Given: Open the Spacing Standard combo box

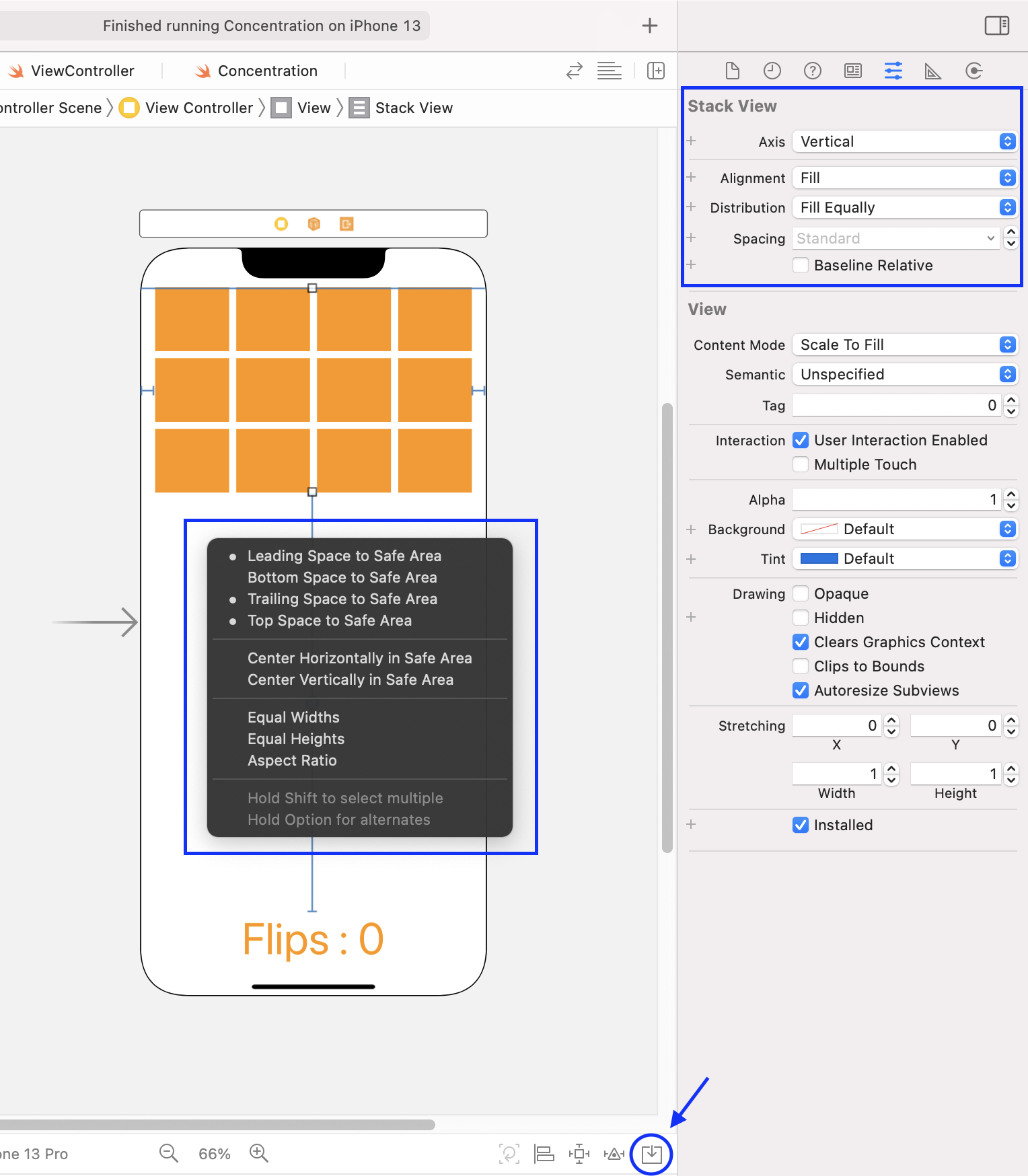Looking at the screenshot, I should [x=896, y=238].
